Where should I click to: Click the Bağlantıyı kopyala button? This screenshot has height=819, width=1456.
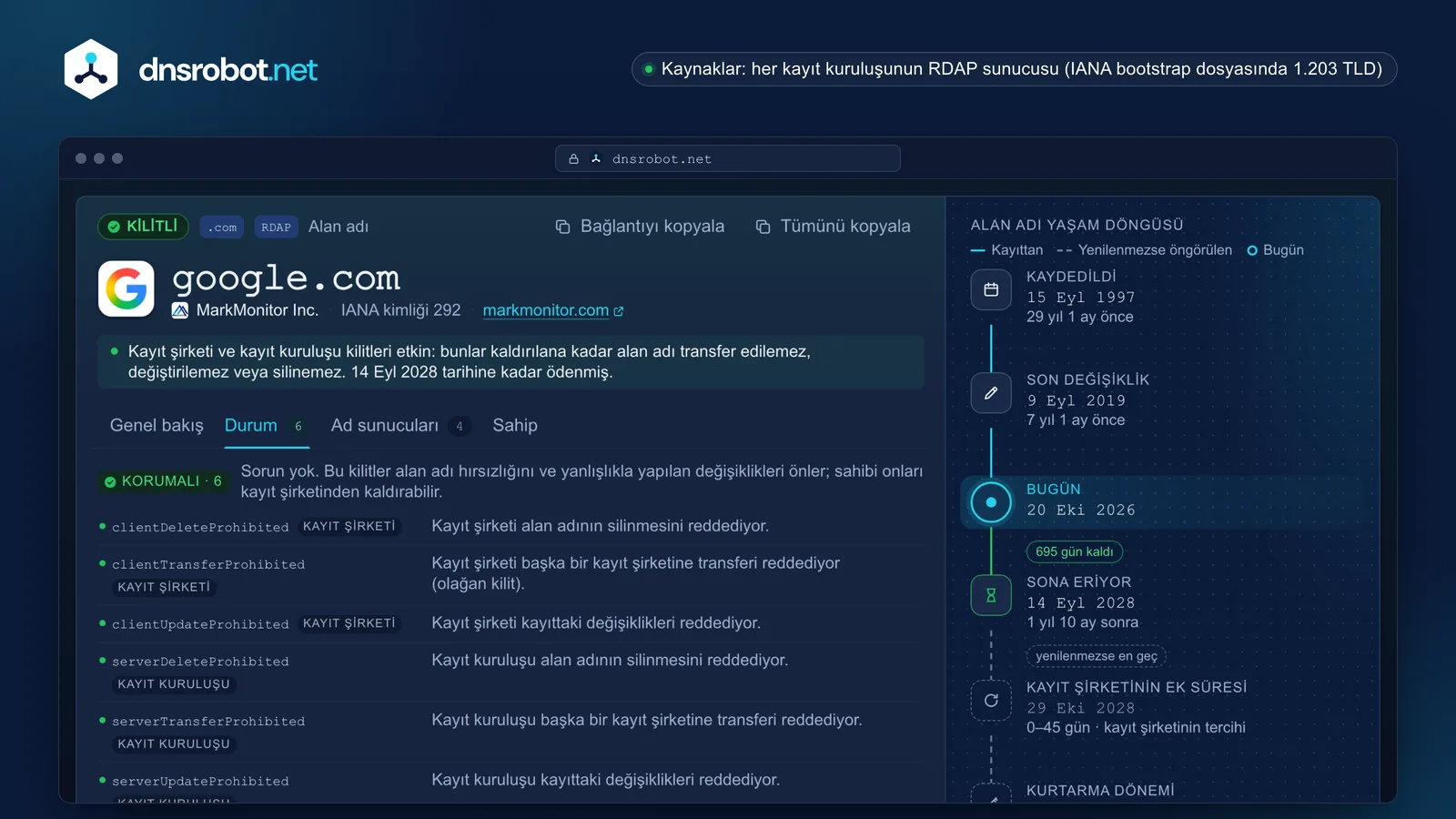pyautogui.click(x=640, y=227)
